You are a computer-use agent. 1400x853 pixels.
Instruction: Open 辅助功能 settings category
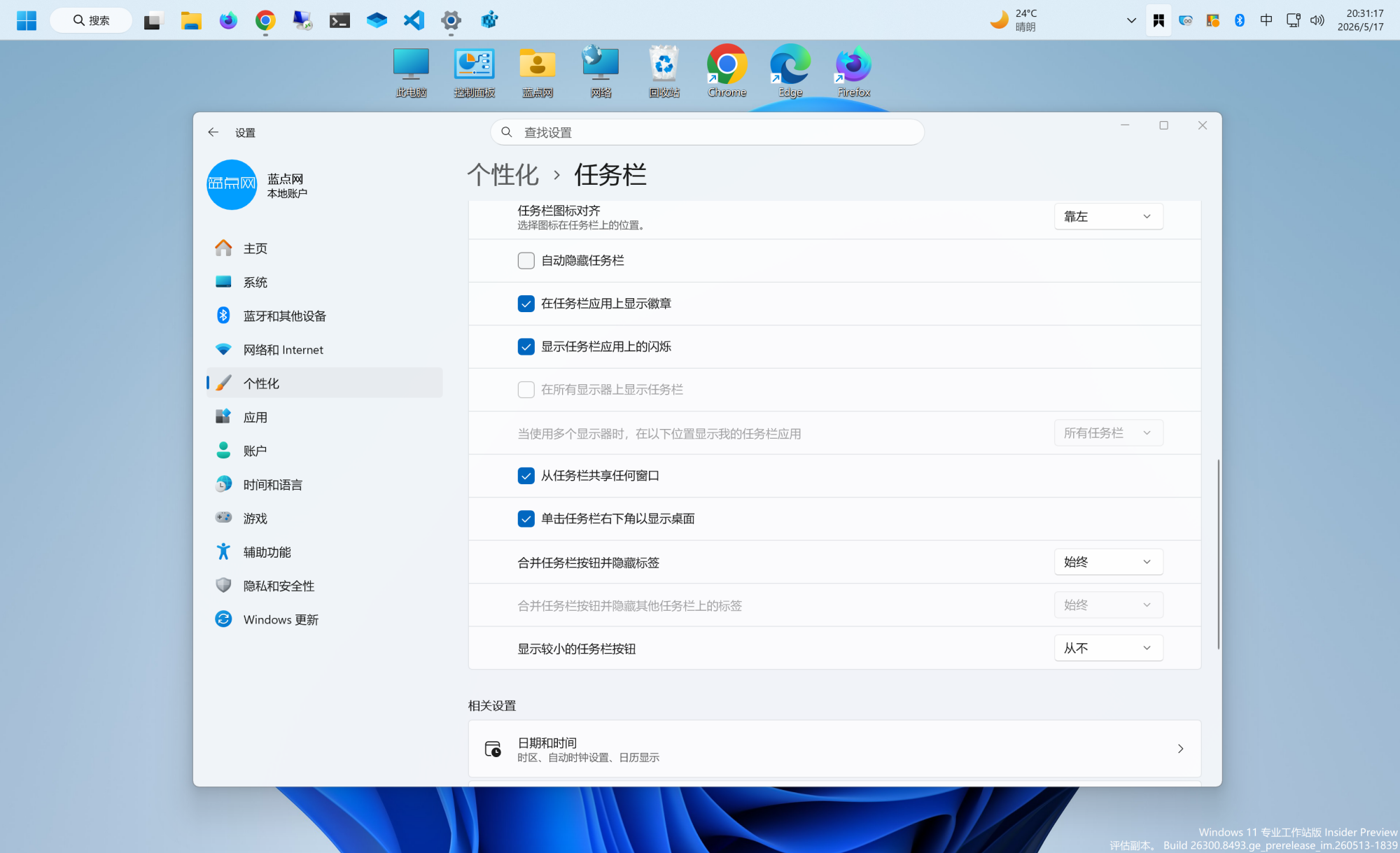(x=324, y=552)
